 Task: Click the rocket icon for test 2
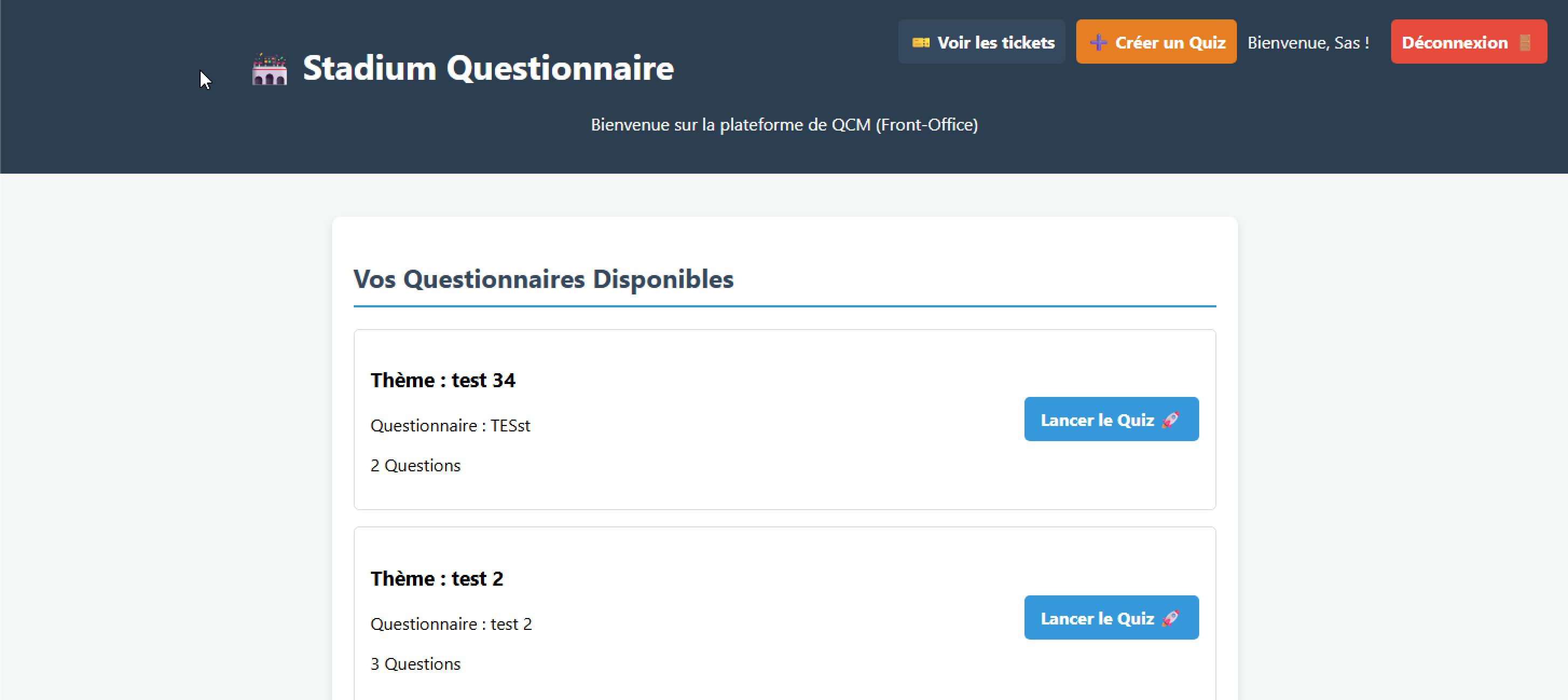pyautogui.click(x=1170, y=619)
